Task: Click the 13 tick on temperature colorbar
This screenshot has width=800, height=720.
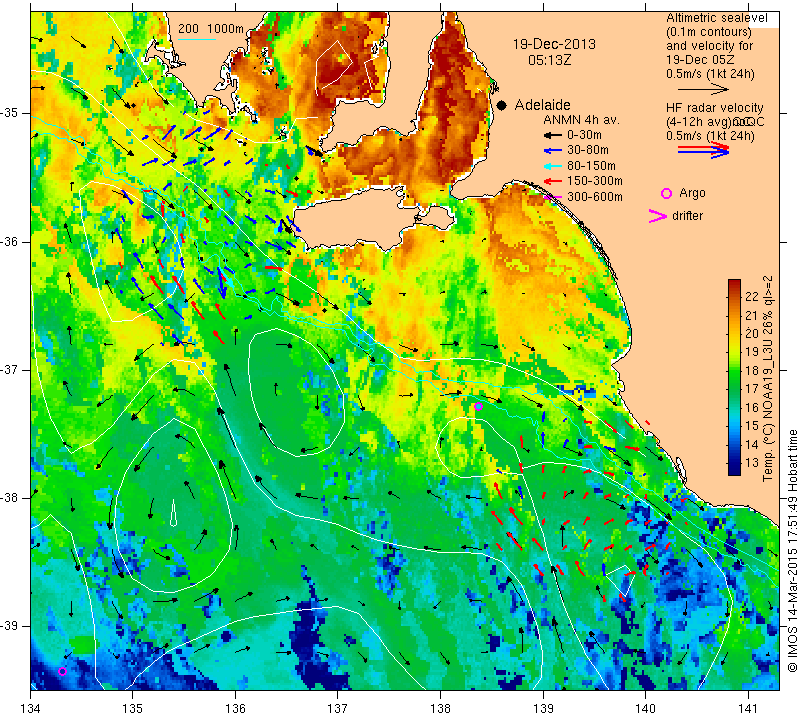Action: [x=751, y=463]
